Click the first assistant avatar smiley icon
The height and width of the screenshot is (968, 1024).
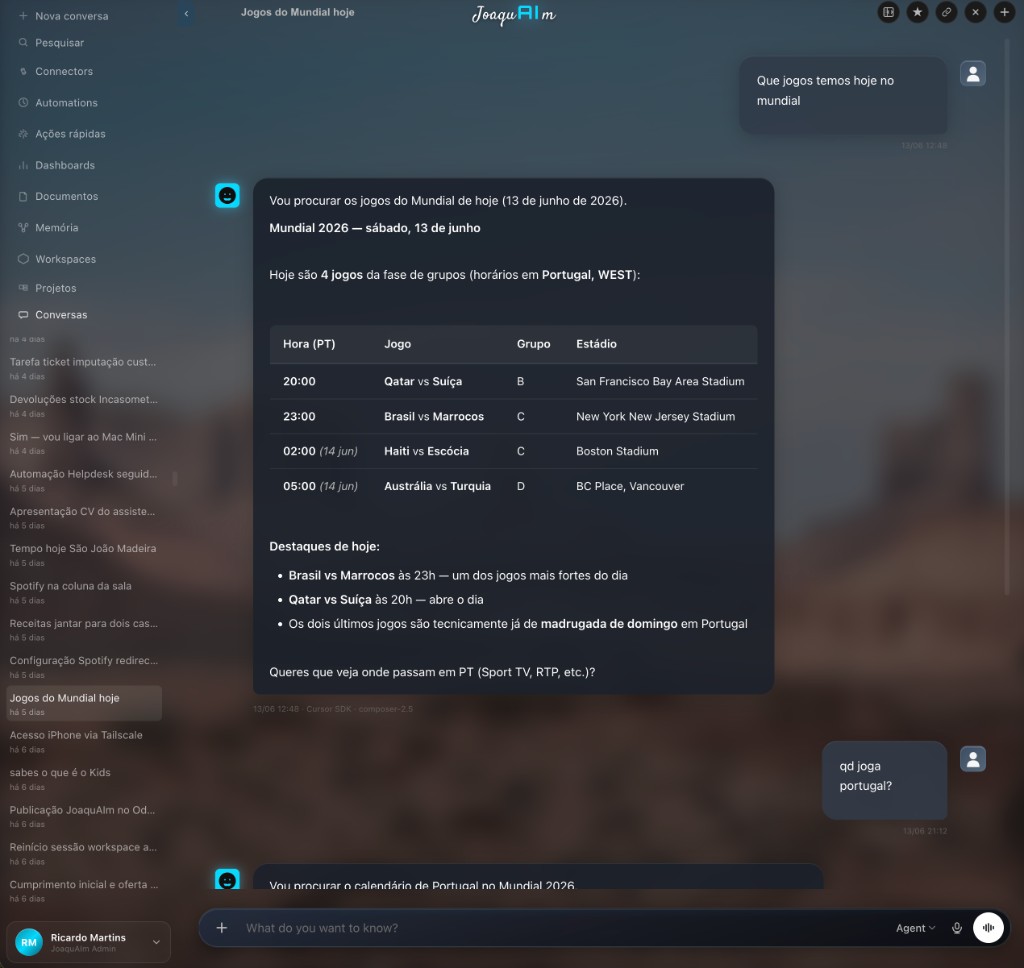point(227,195)
